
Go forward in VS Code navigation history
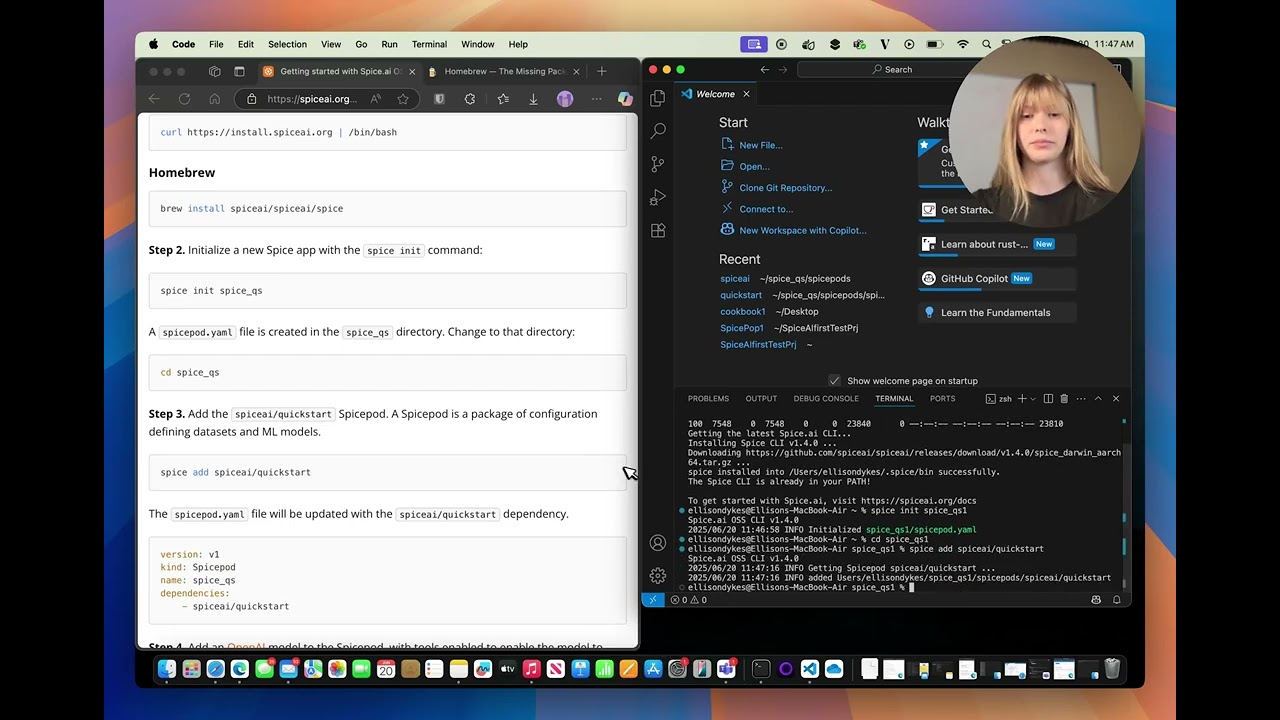coord(783,70)
